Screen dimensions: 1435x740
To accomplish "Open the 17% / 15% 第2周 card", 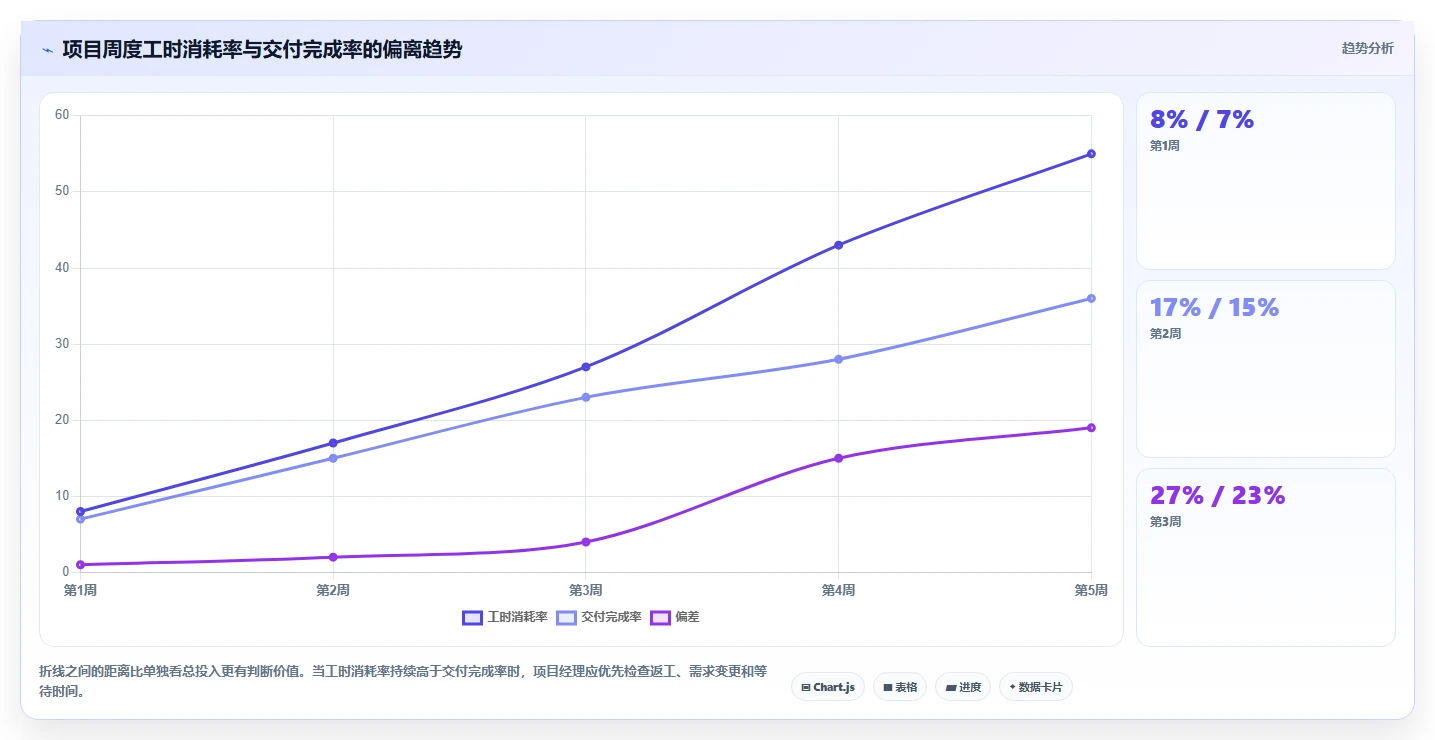I will pyautogui.click(x=1265, y=369).
